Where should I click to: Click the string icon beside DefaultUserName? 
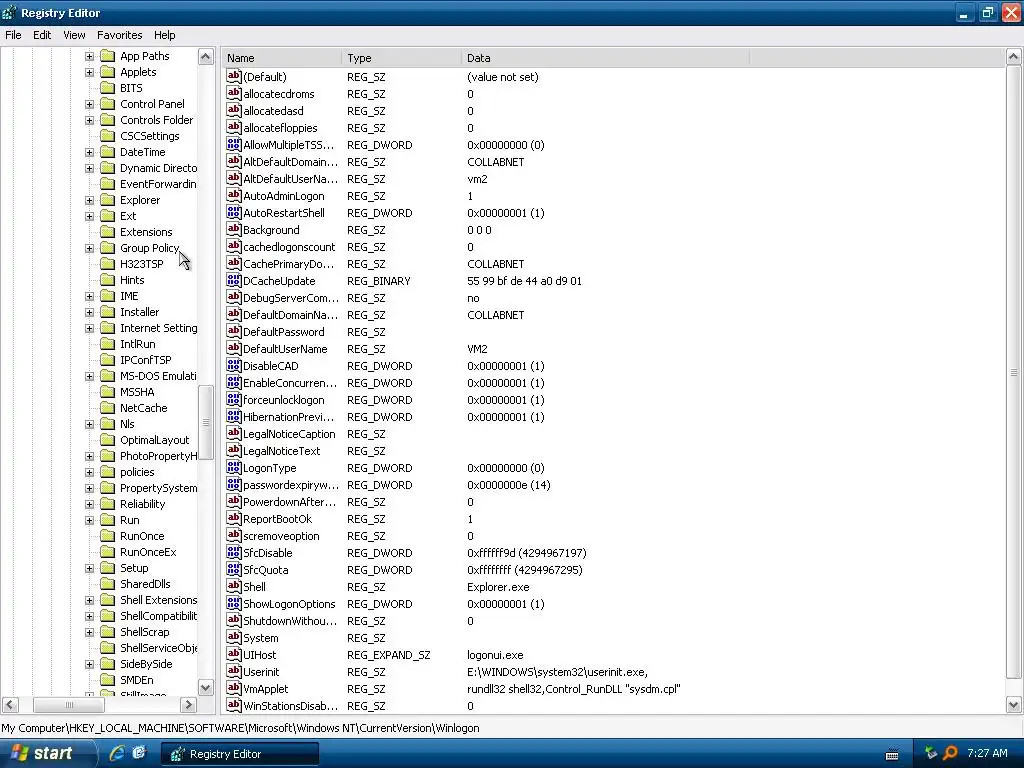[234, 348]
